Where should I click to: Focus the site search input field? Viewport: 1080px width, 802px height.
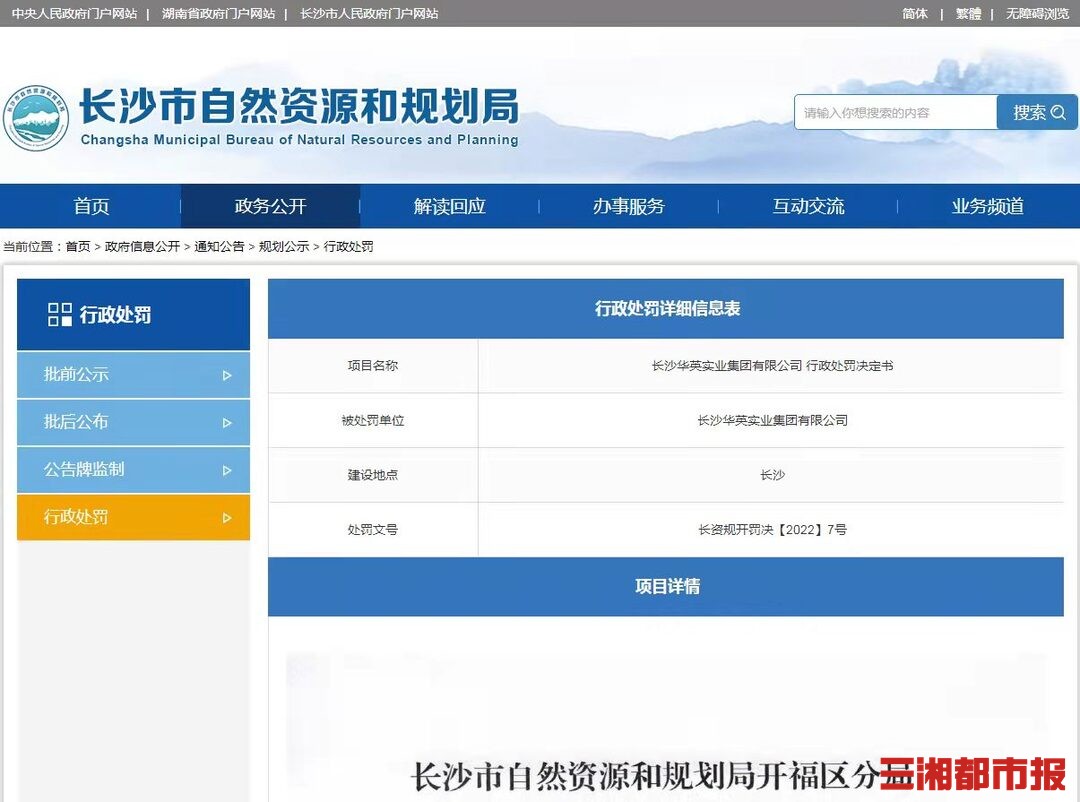pos(895,113)
